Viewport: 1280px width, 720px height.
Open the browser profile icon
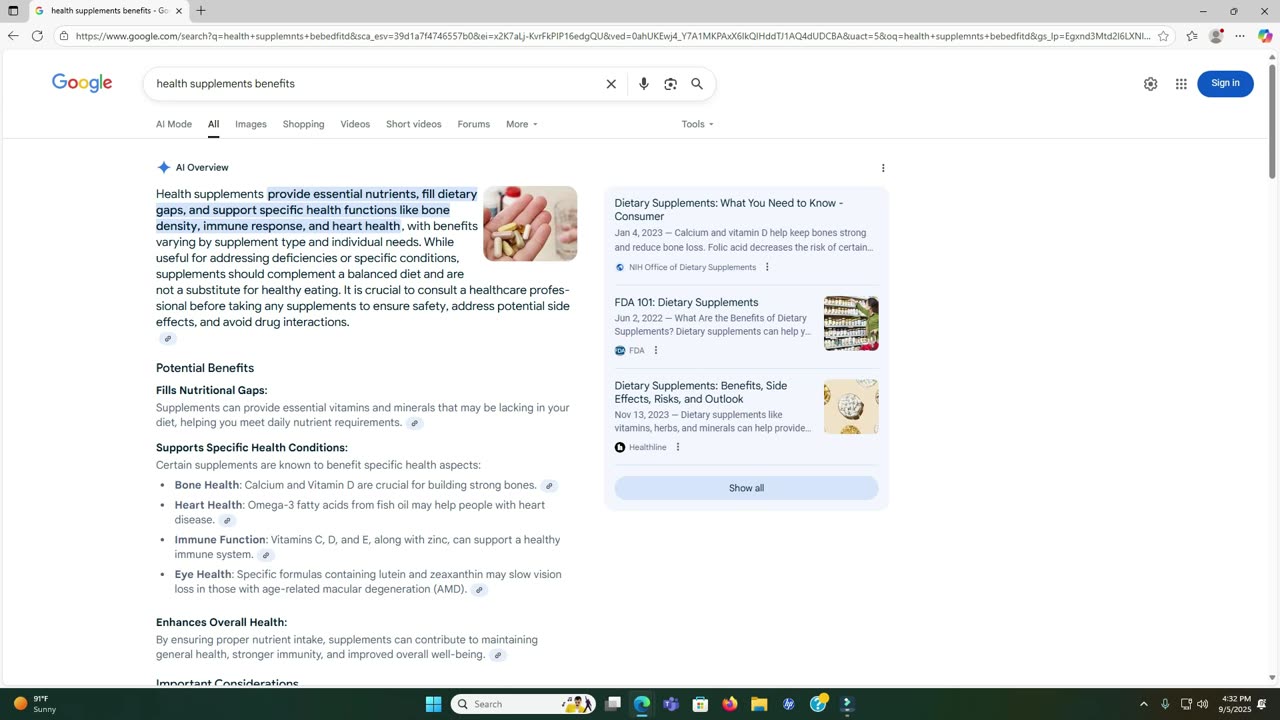point(1216,36)
